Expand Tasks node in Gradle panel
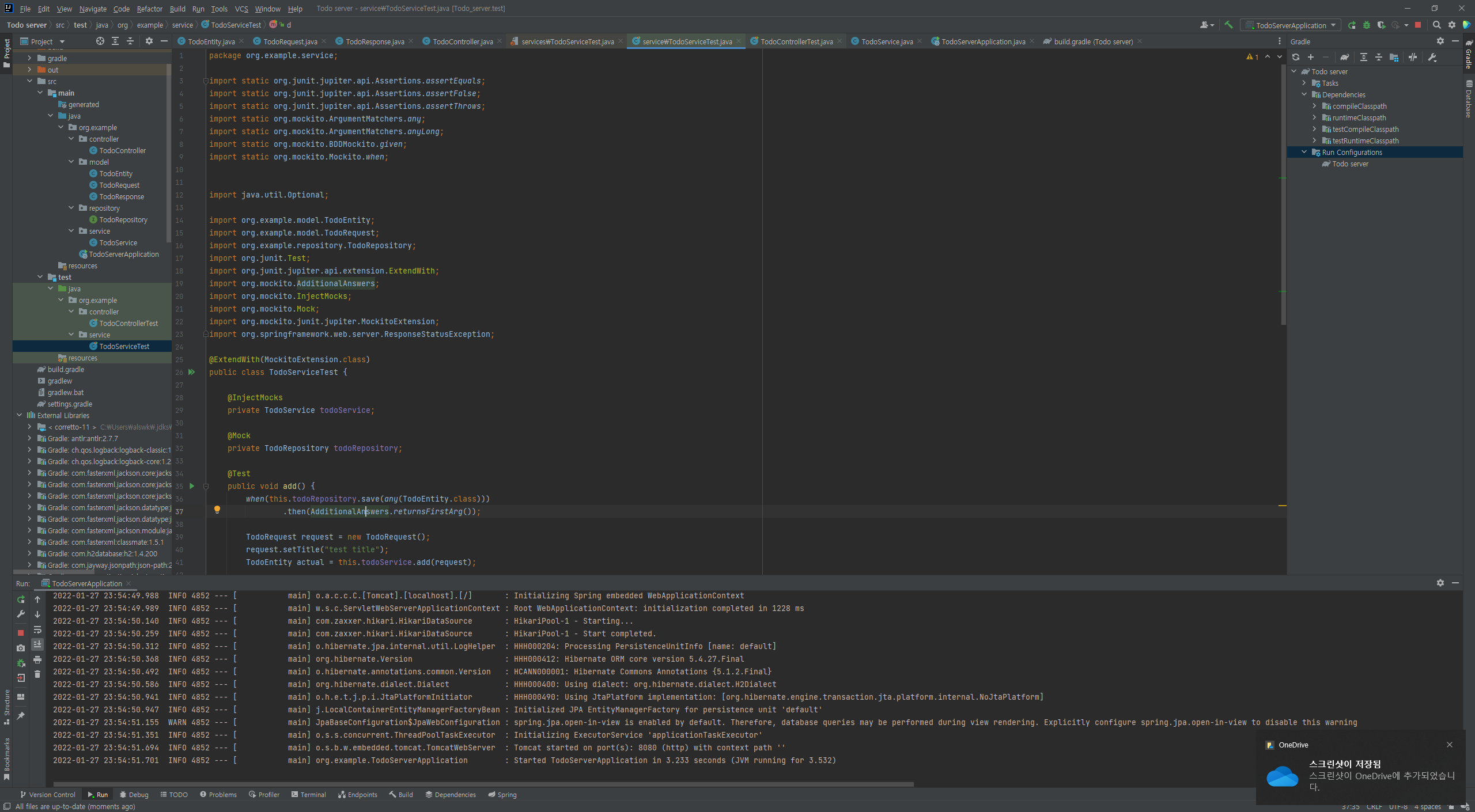This screenshot has width=1475, height=812. [x=1304, y=83]
